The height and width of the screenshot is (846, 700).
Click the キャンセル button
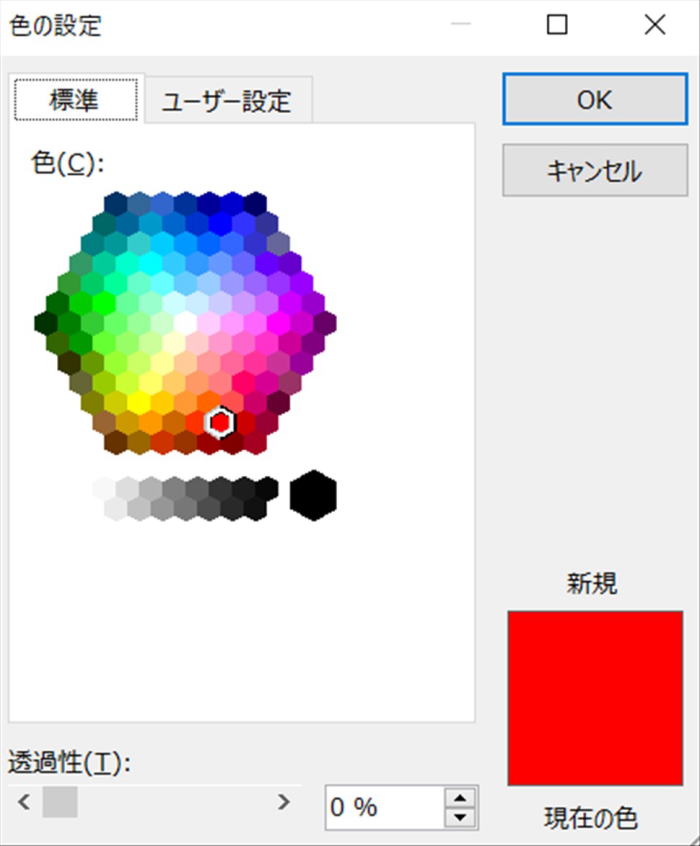click(x=595, y=170)
